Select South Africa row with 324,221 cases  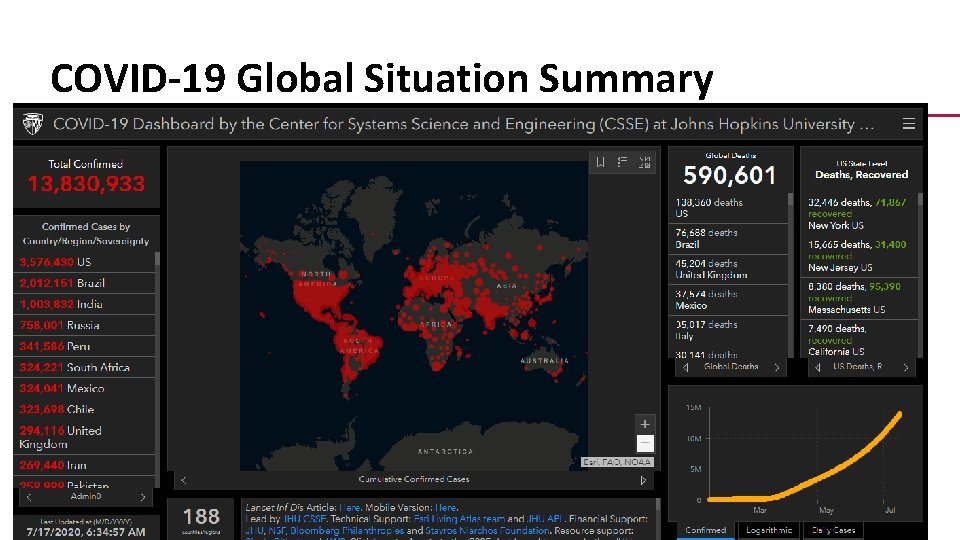(x=84, y=367)
